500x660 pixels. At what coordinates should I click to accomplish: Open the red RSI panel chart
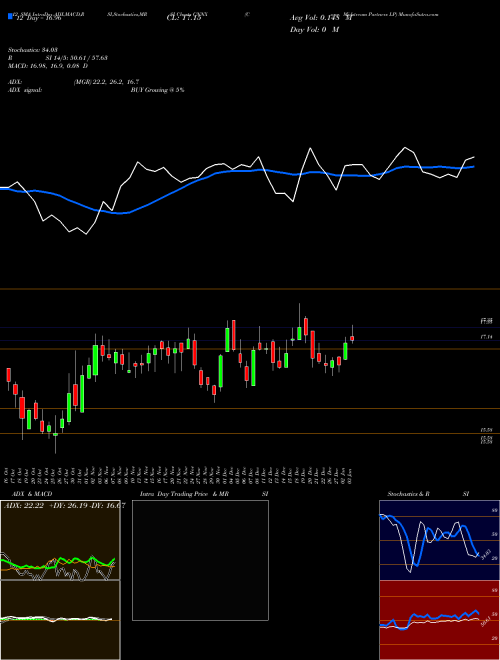point(439,620)
